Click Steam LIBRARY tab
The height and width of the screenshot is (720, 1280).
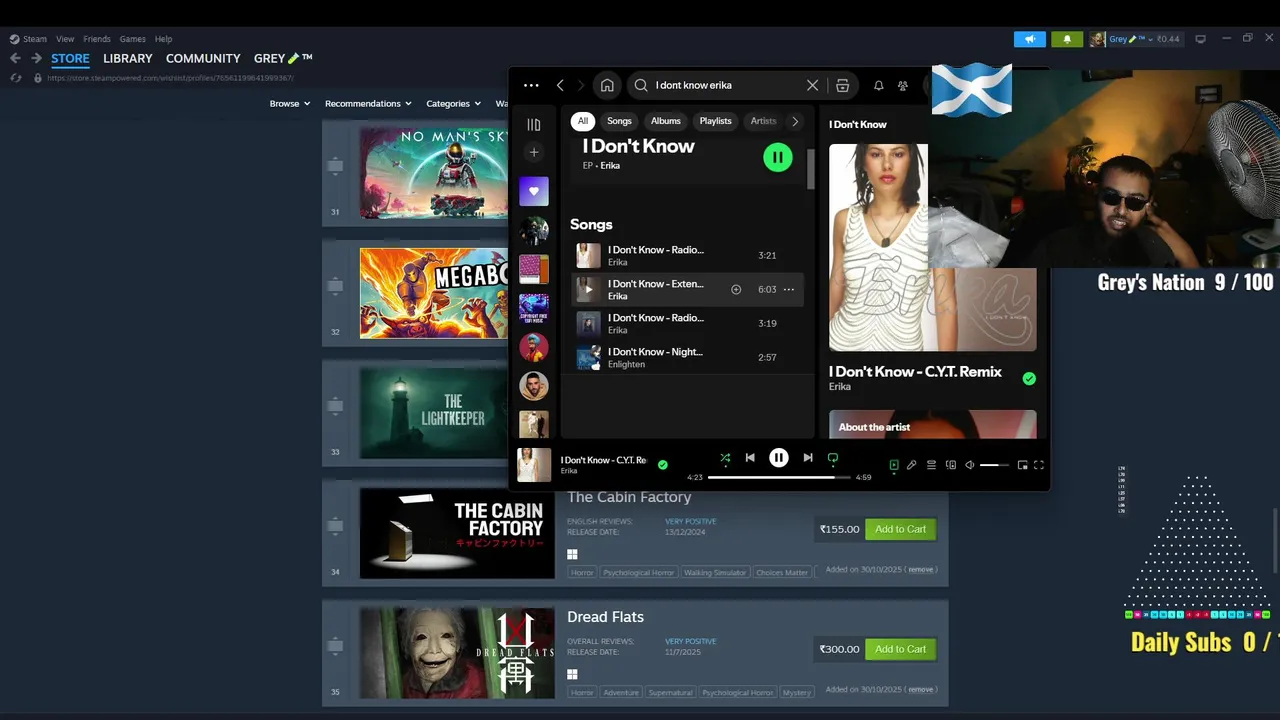128,58
